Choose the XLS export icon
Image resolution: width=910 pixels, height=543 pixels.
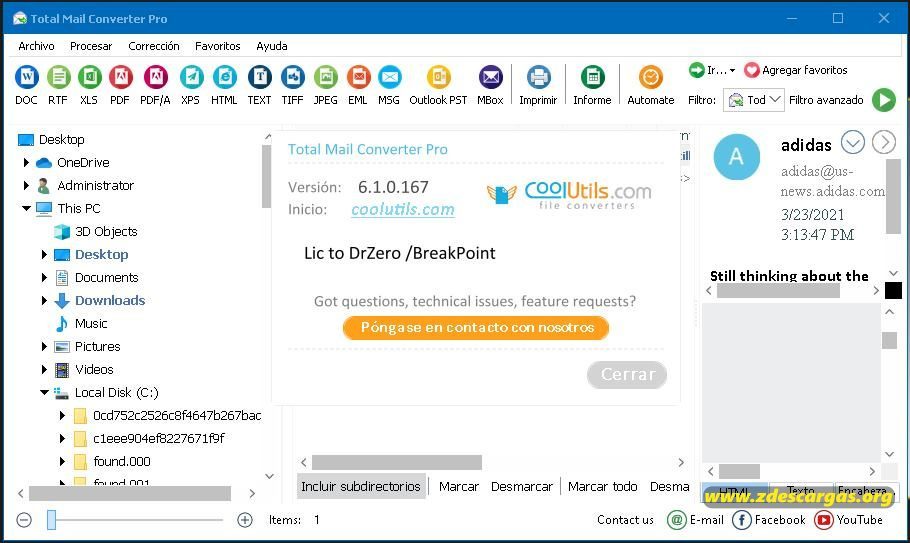89,77
